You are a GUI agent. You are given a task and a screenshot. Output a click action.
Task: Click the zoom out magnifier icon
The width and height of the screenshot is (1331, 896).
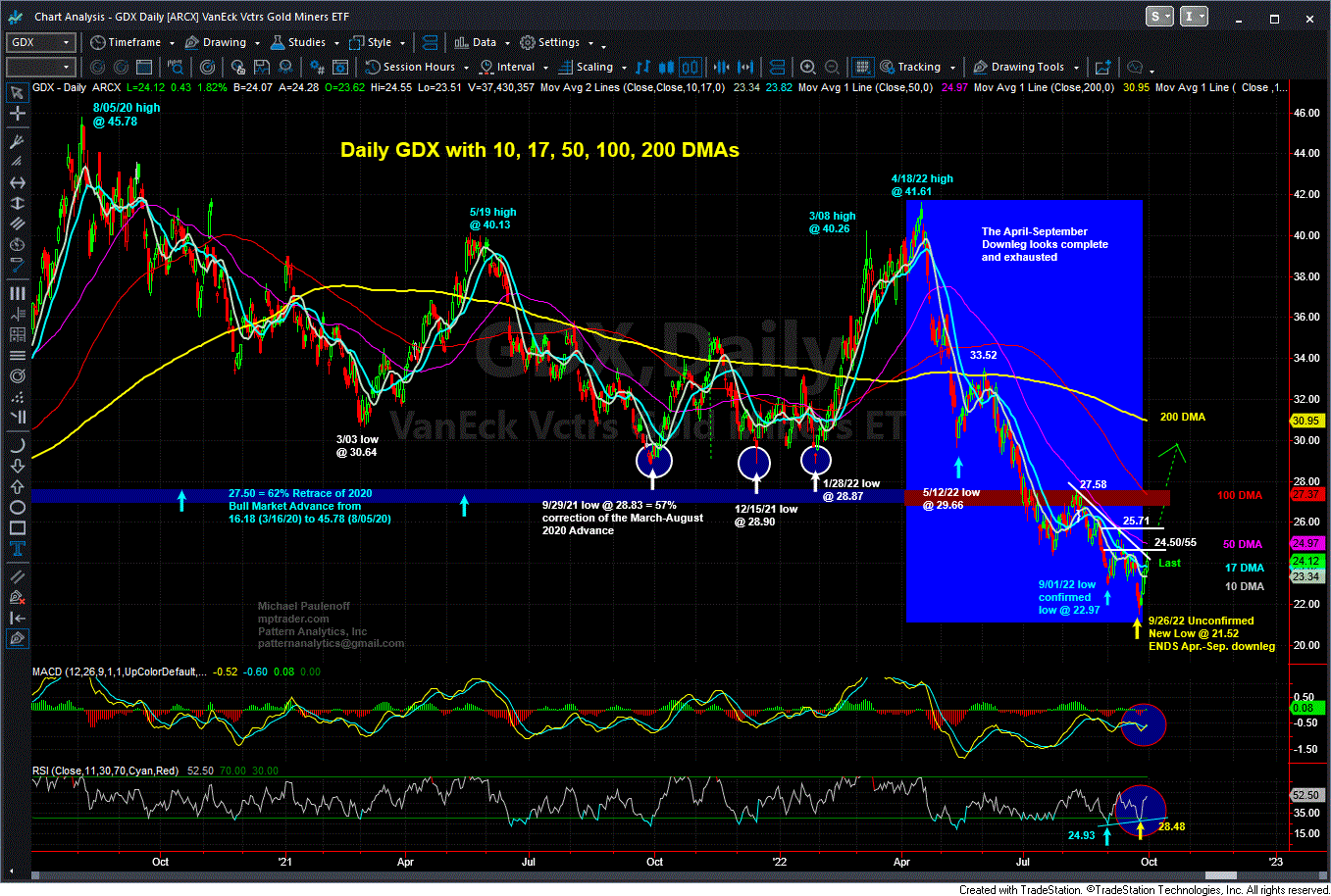pos(832,67)
